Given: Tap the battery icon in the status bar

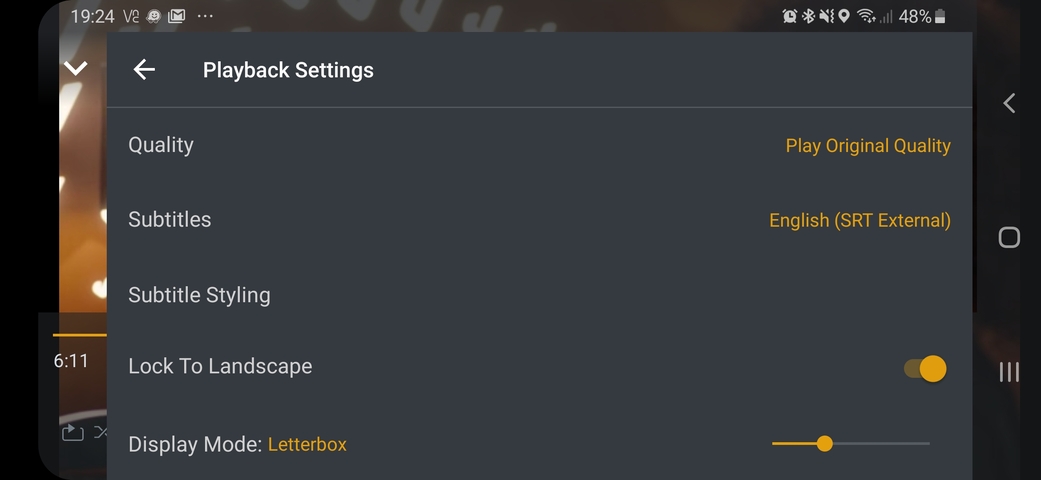Looking at the screenshot, I should [x=940, y=16].
